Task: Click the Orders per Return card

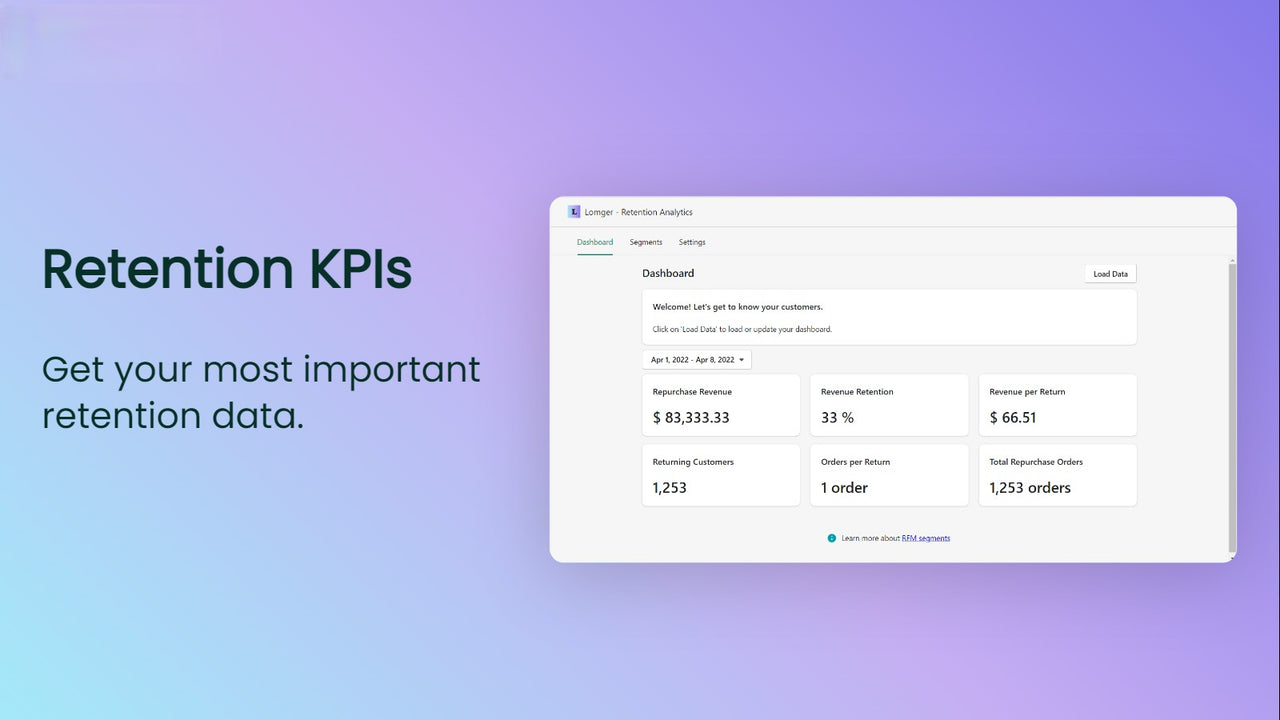Action: [888, 475]
